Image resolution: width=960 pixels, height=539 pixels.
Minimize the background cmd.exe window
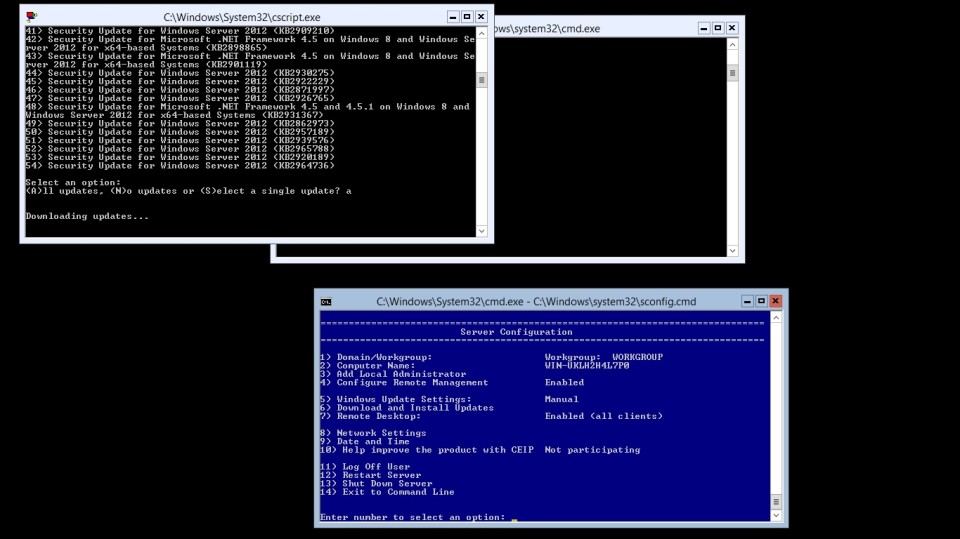(x=704, y=28)
